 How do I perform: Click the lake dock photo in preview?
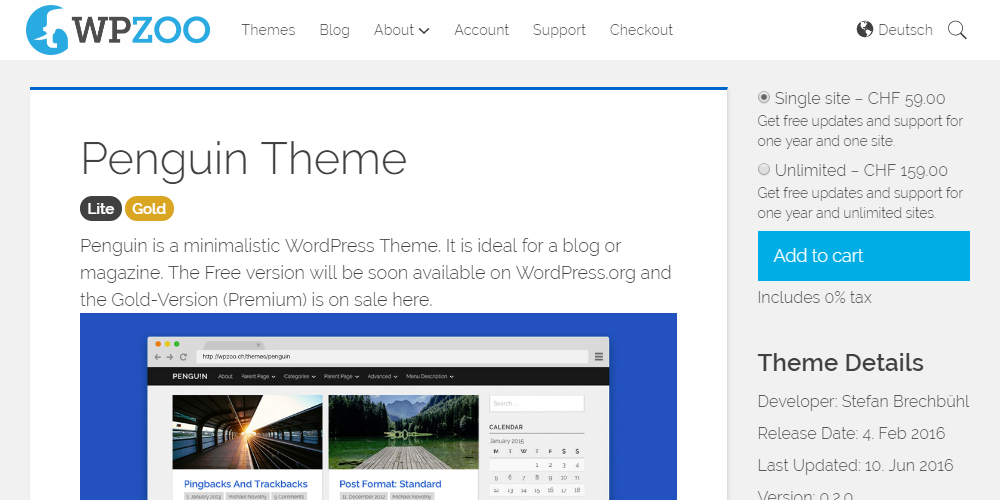404,432
